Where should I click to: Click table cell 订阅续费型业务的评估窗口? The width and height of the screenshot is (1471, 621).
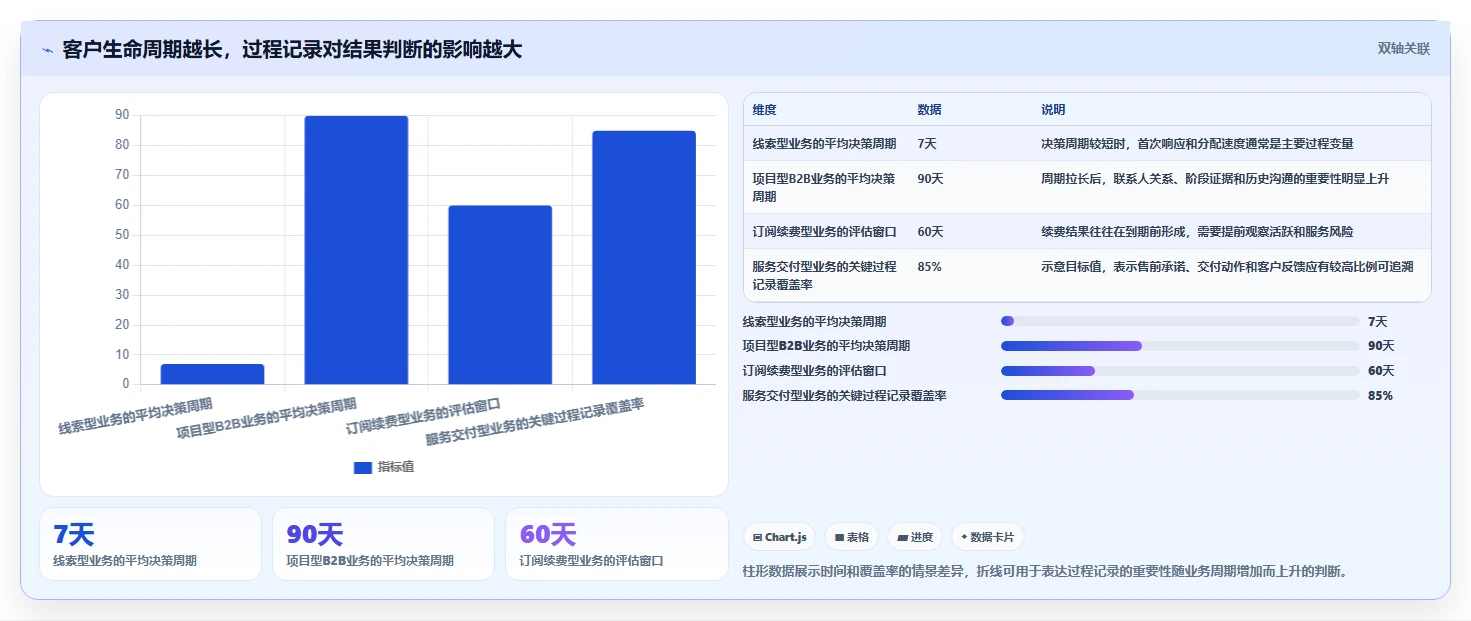824,231
